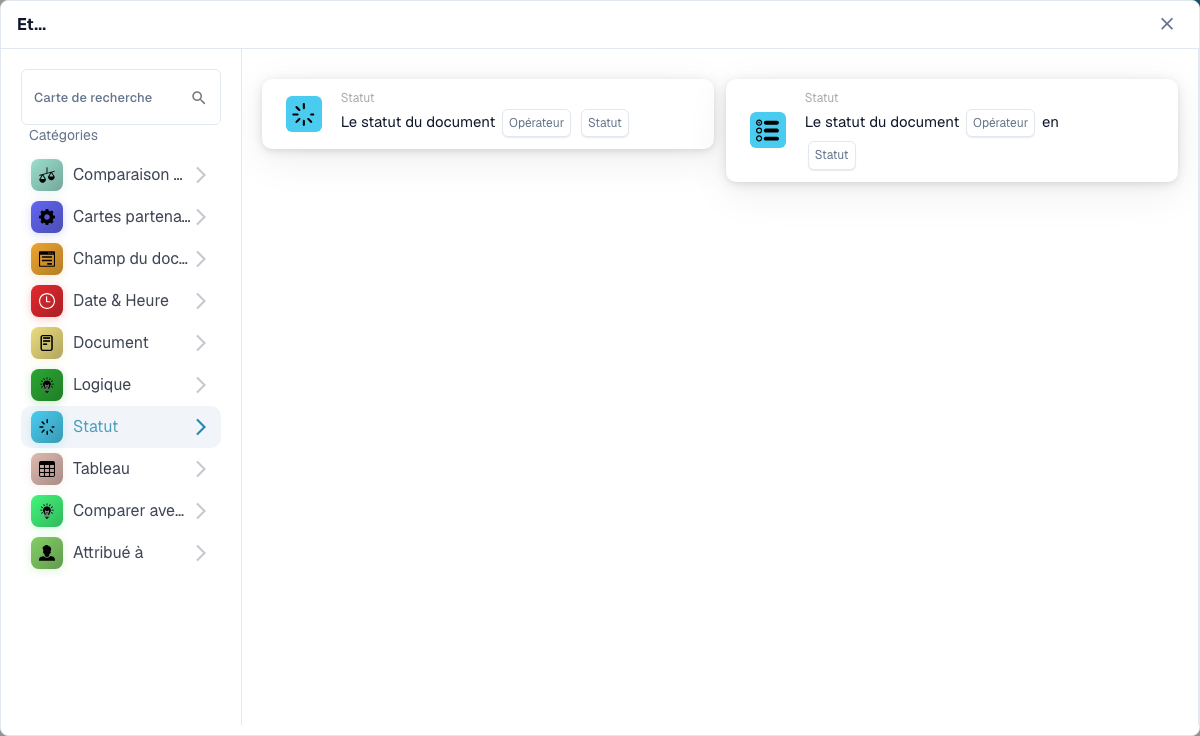Expand the Cartes partenaires chevron
This screenshot has width=1200, height=736.
click(201, 217)
